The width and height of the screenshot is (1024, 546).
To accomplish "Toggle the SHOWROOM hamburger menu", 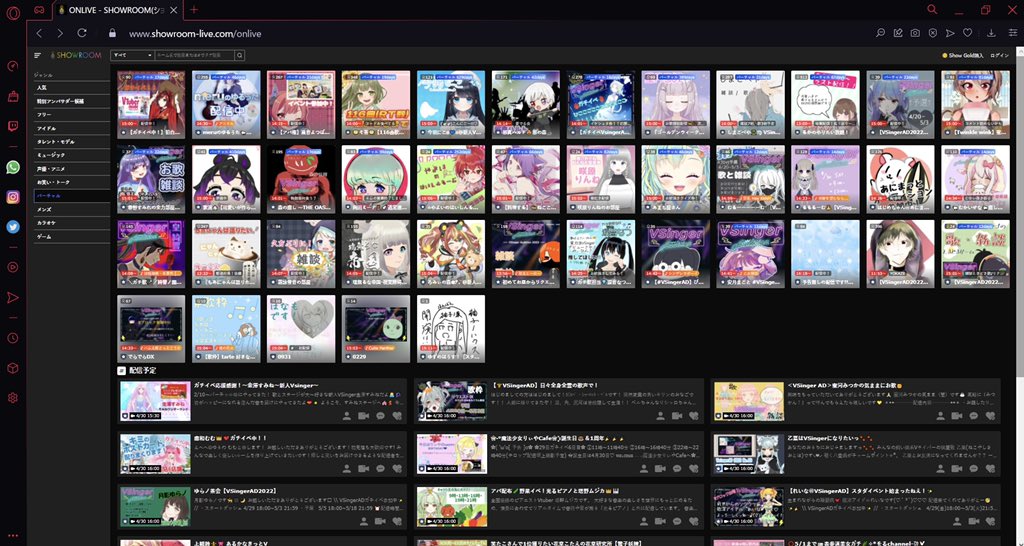I will pyautogui.click(x=37, y=56).
